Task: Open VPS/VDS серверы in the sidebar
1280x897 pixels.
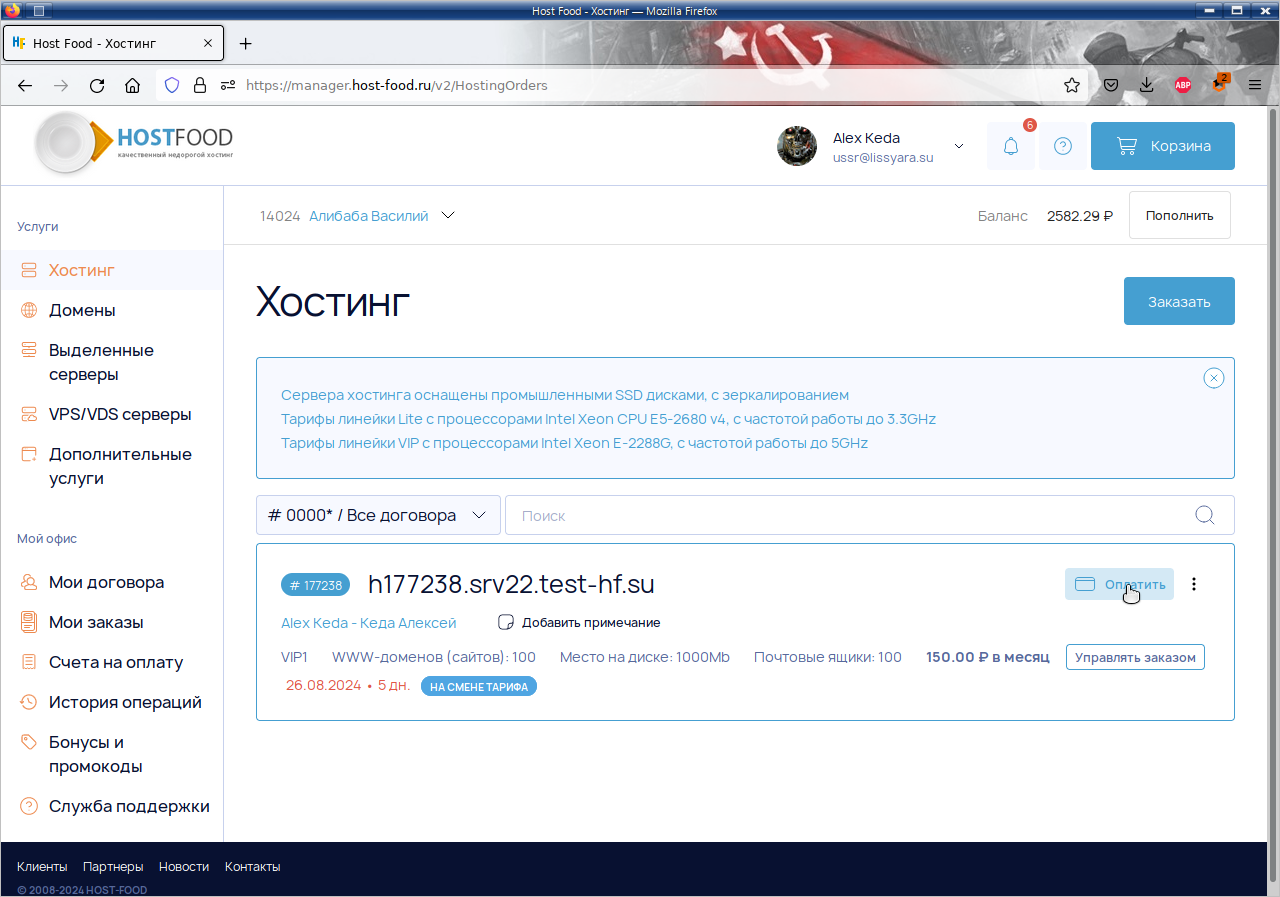Action: [112, 414]
